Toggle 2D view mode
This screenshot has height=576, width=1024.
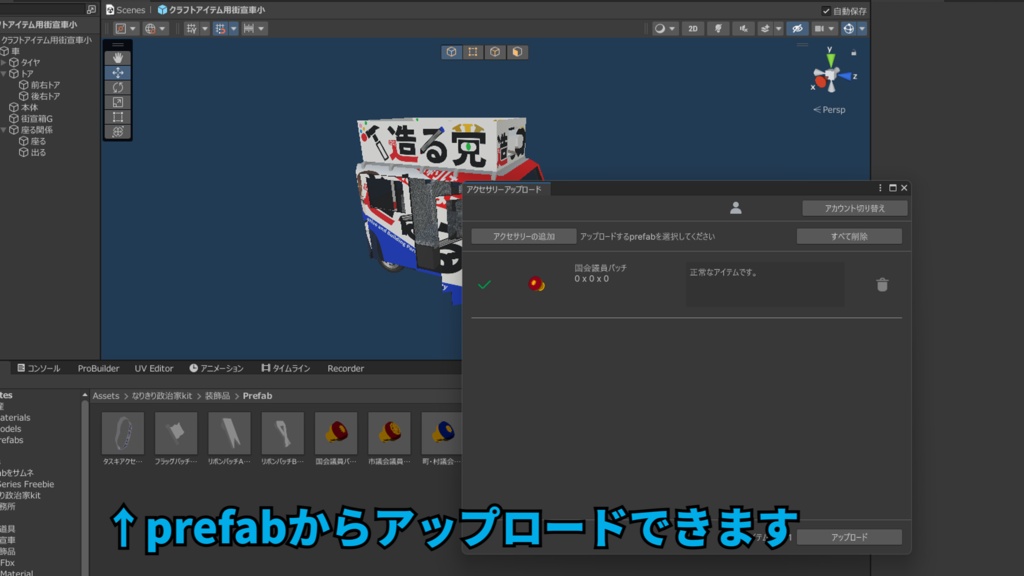point(693,29)
